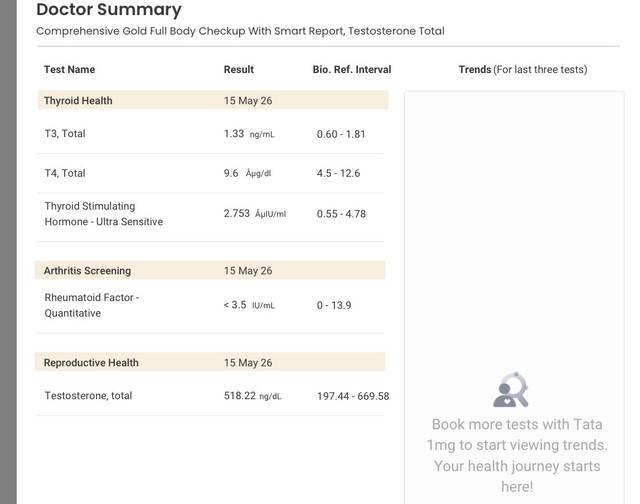Screen dimensions: 640x504
Task: Click the T3 reference range '0.60 - 1.81'
Action: tap(341, 134)
